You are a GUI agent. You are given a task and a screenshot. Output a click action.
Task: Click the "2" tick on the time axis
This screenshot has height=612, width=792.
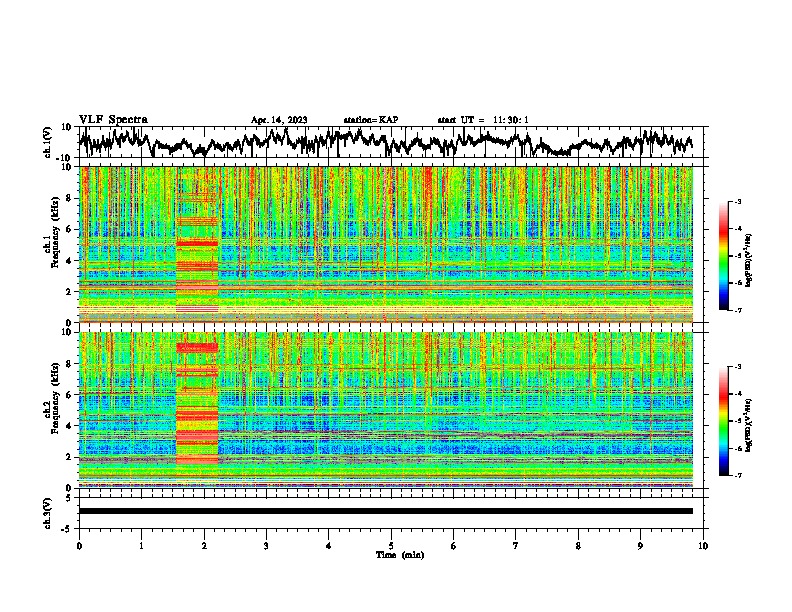click(204, 546)
